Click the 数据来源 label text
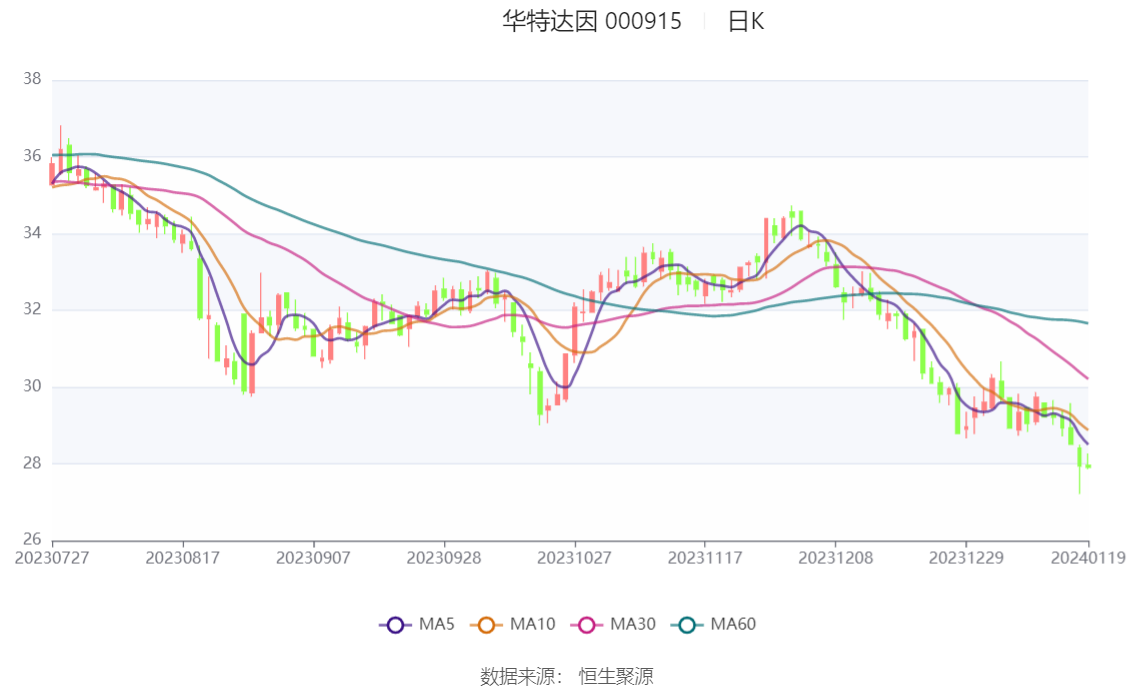 pyautogui.click(x=520, y=676)
